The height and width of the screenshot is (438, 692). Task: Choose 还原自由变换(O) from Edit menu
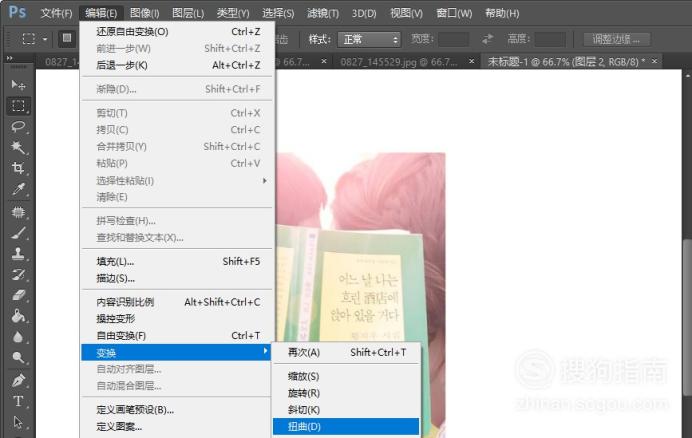pos(177,32)
